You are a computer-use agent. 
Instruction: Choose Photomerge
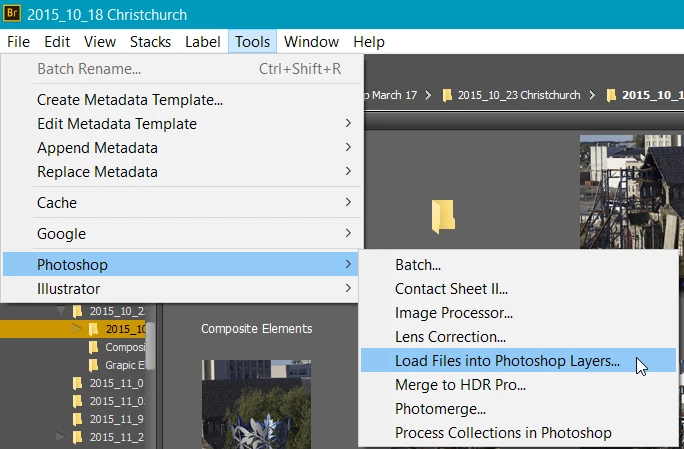point(518,409)
